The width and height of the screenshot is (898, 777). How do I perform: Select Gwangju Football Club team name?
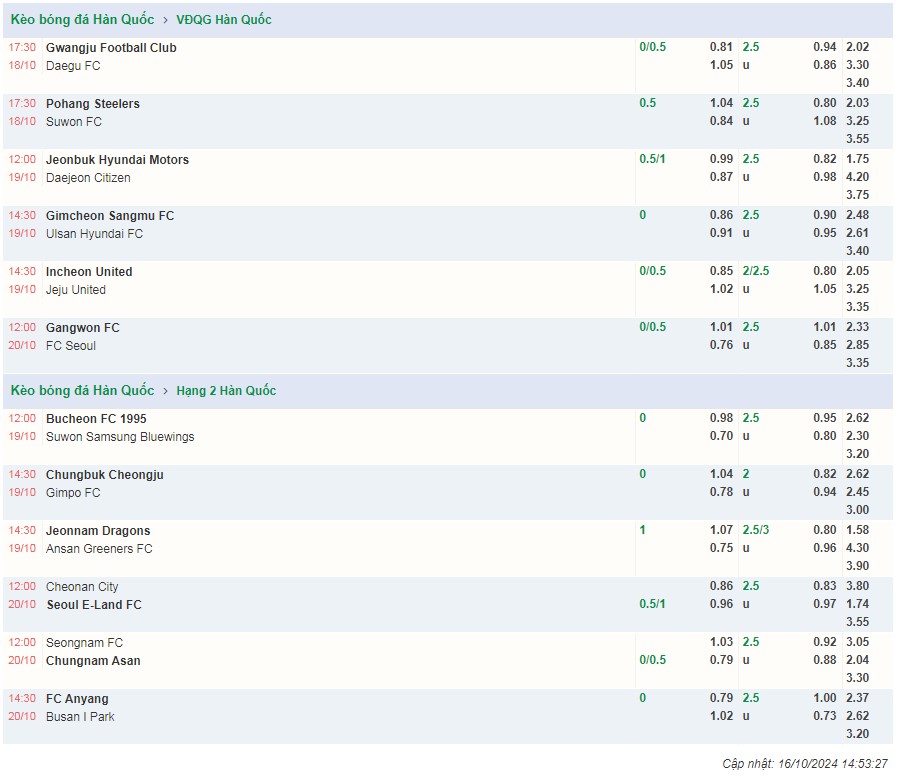point(111,48)
